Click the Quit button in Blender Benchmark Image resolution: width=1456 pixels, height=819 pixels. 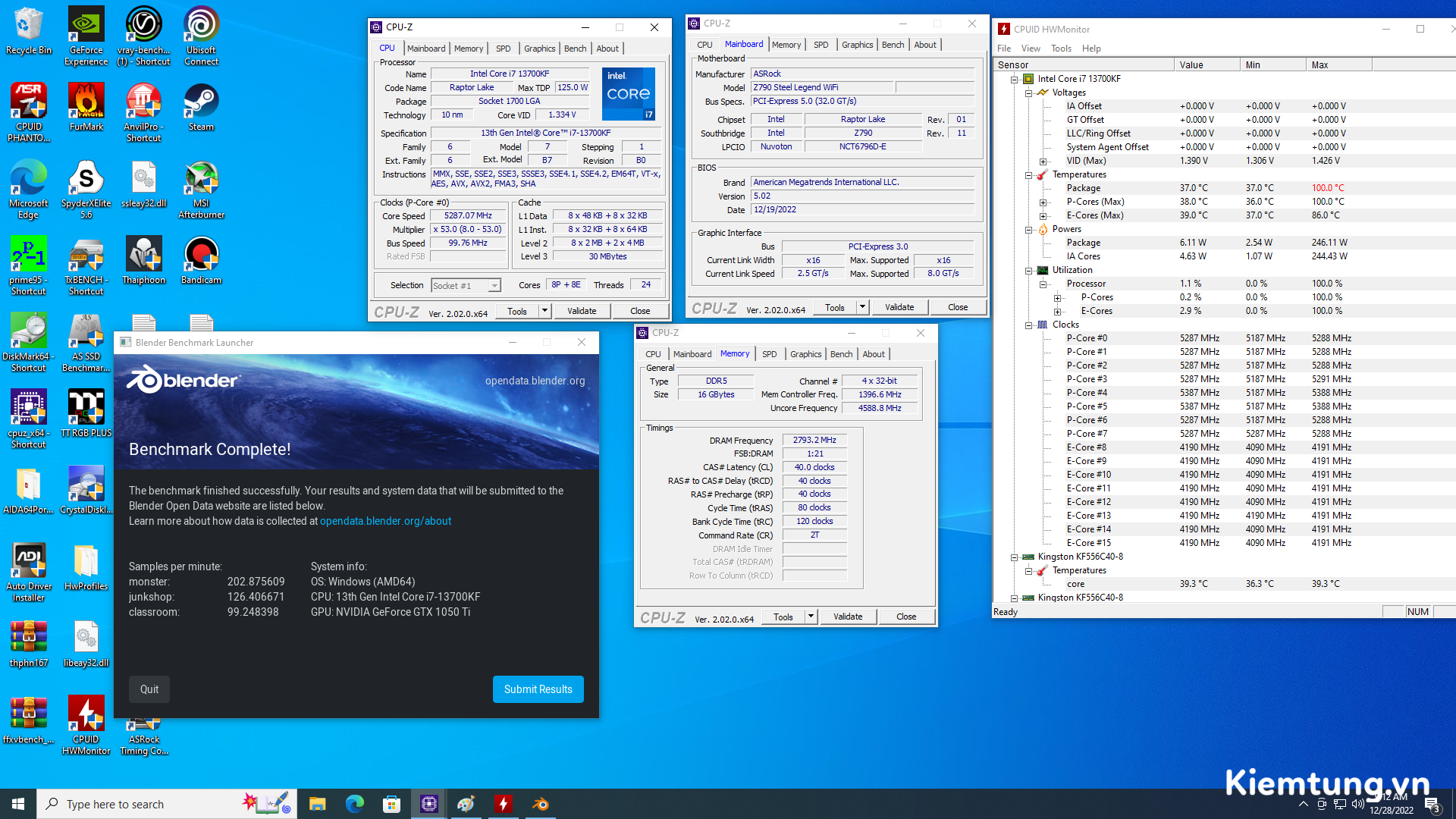(149, 689)
